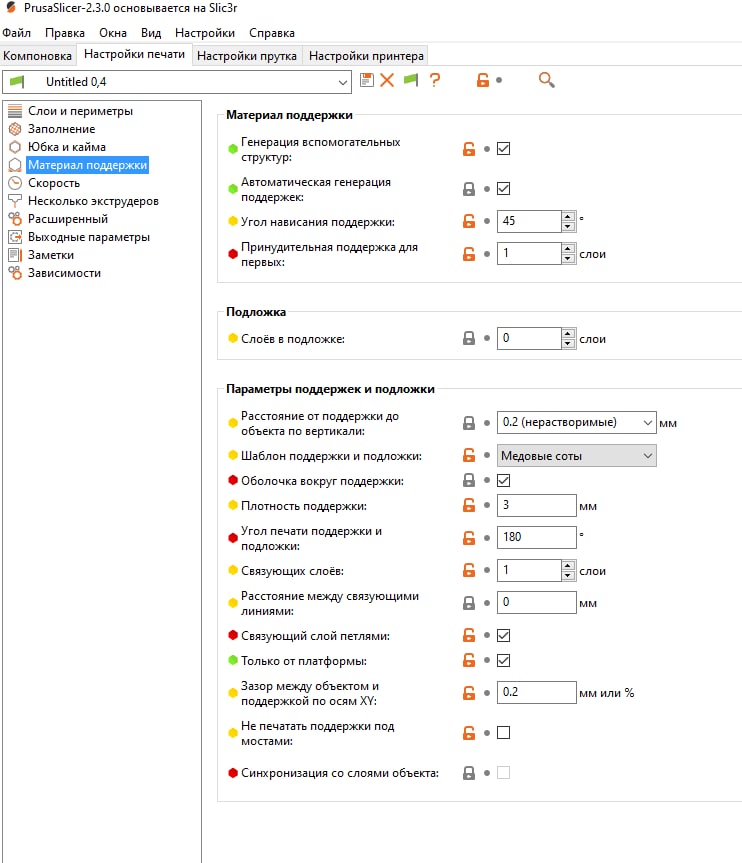
Task: Open the Настройки menu
Action: click(x=205, y=33)
